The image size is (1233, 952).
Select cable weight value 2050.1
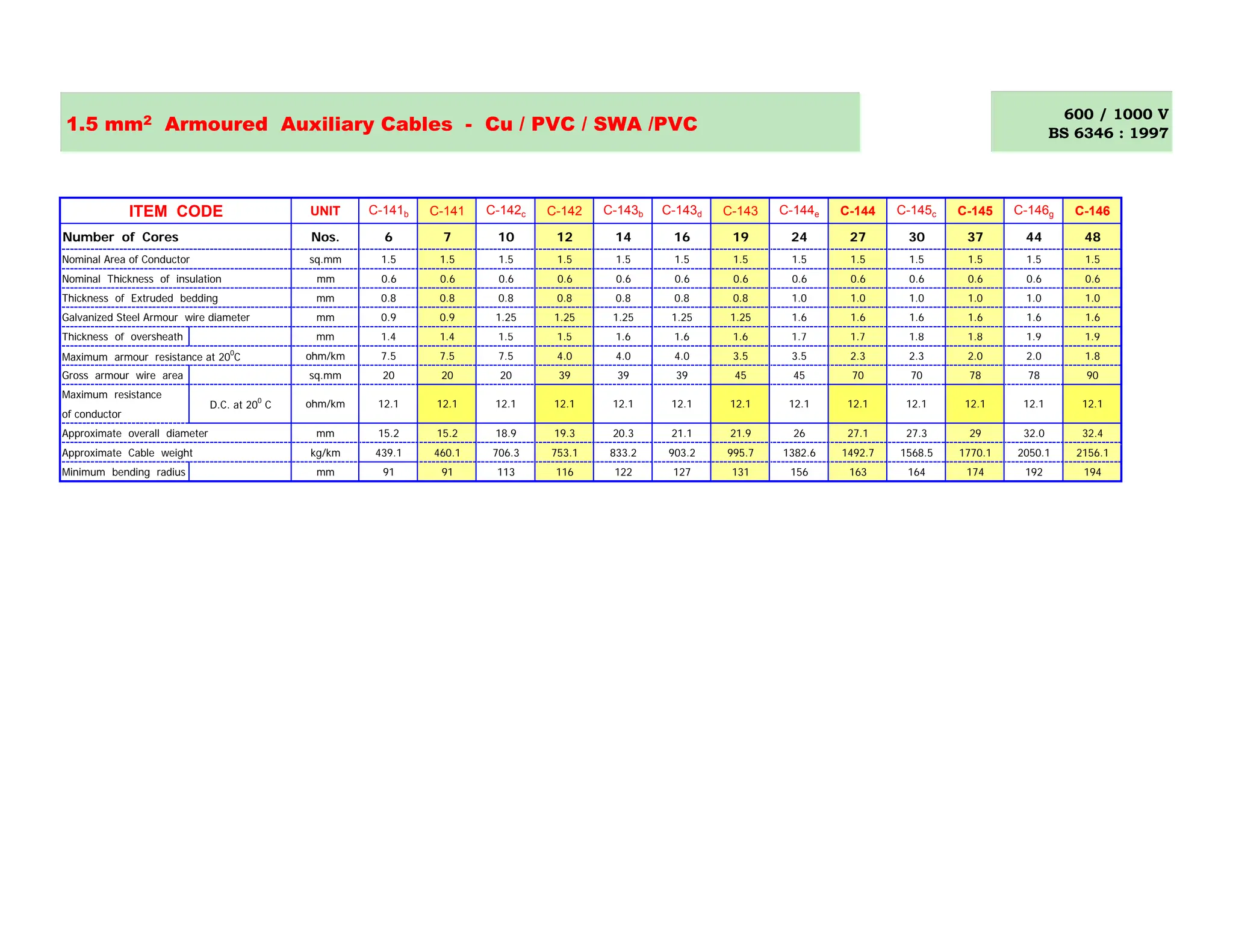coord(1034,453)
